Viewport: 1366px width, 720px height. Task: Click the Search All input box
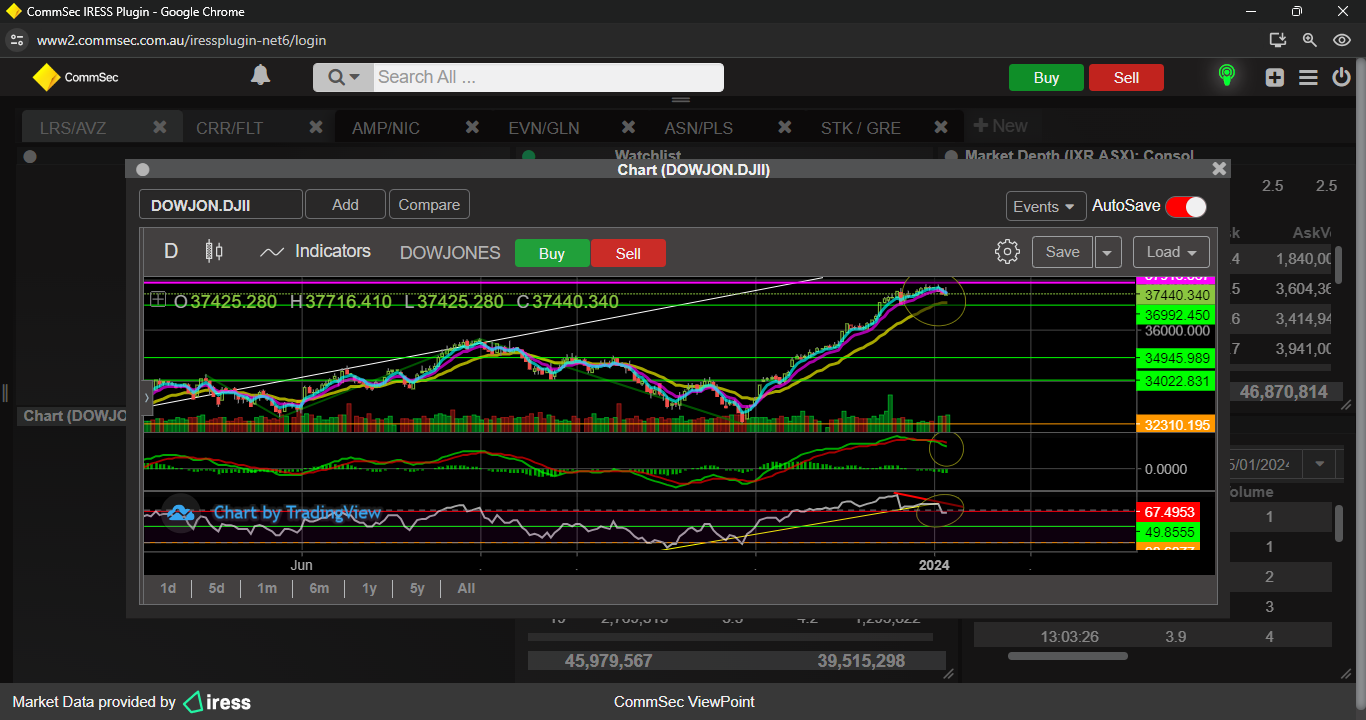click(x=548, y=77)
